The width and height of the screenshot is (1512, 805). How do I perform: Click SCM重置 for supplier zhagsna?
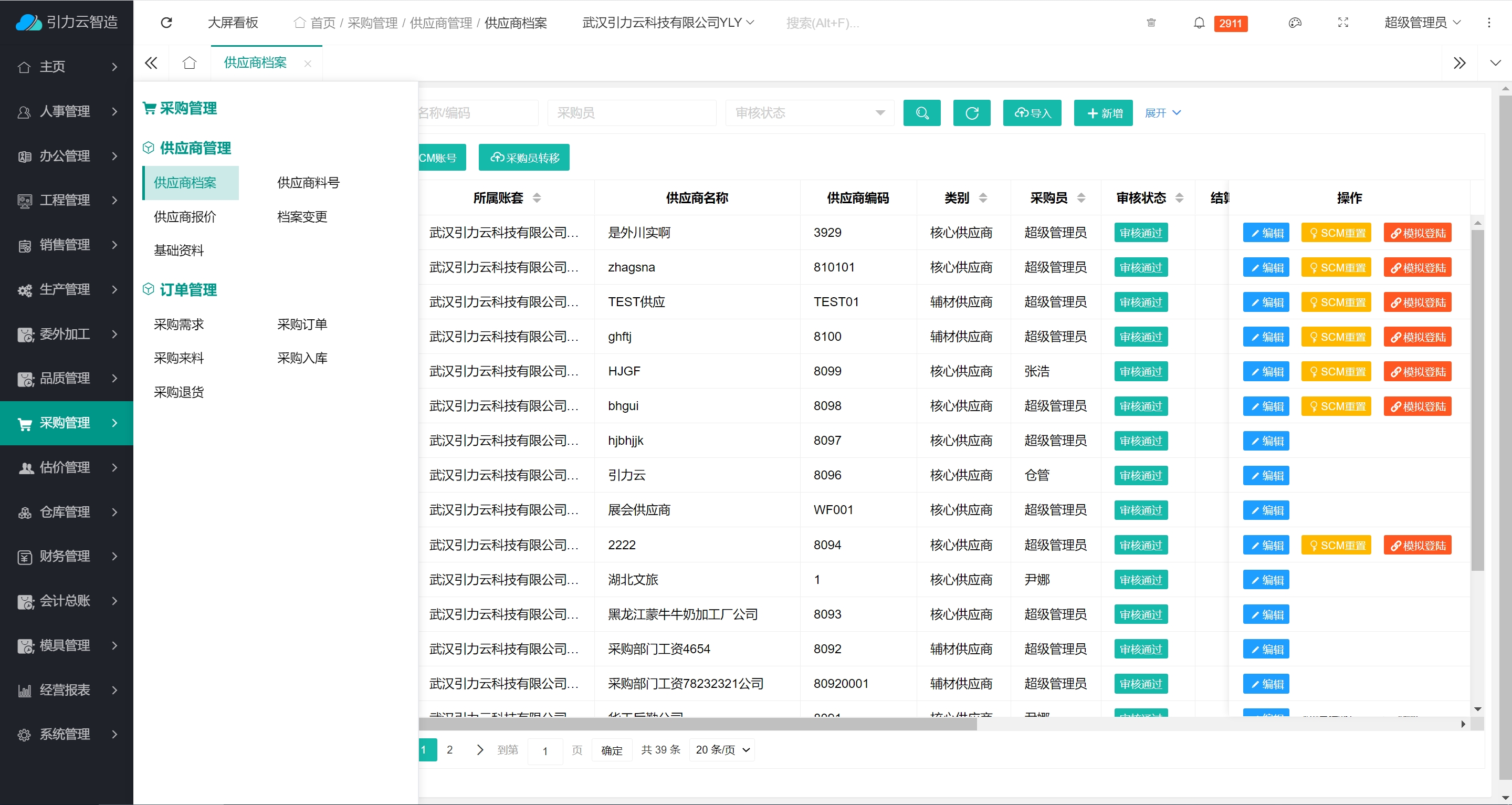(x=1336, y=268)
